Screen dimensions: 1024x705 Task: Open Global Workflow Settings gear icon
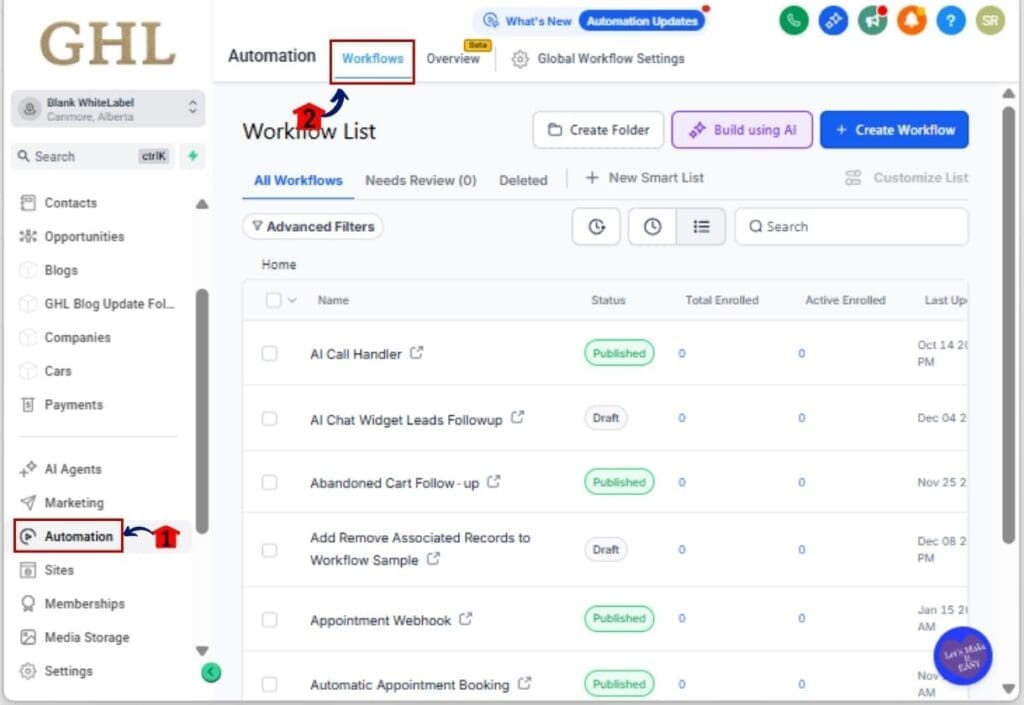pos(519,59)
